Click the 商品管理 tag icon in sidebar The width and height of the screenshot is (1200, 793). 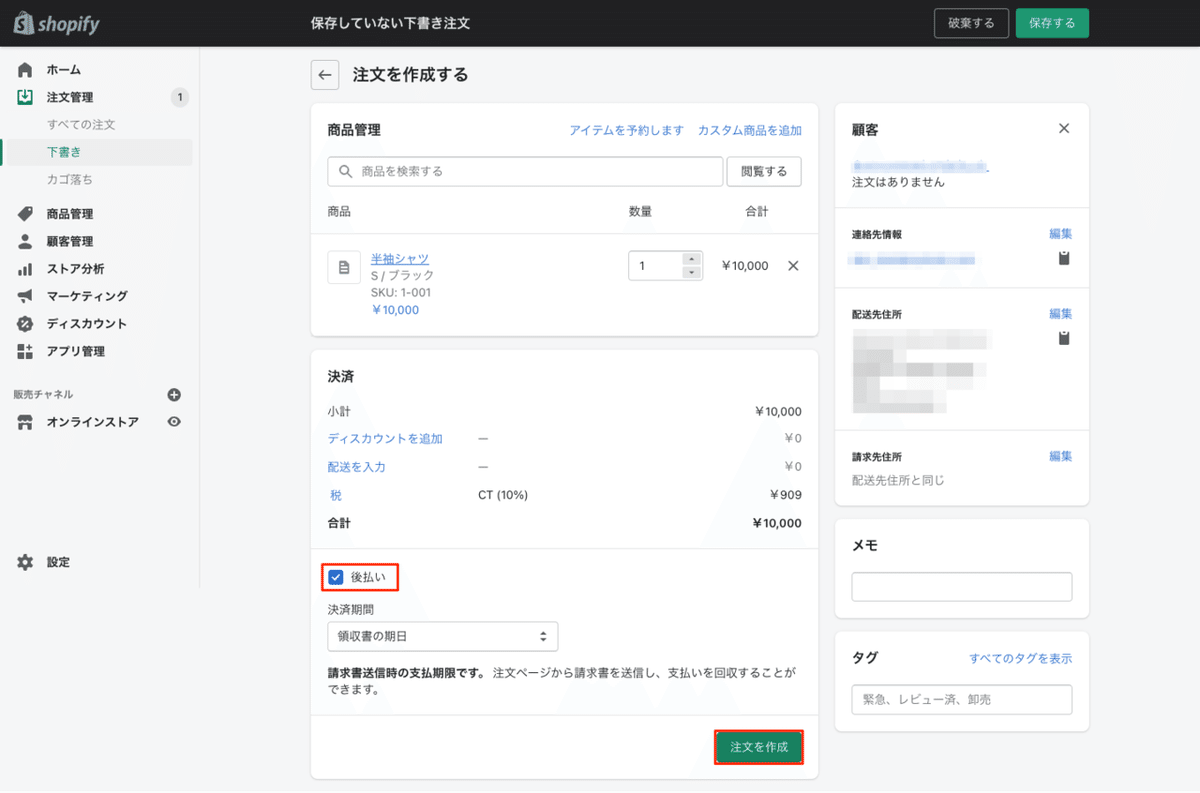26,214
